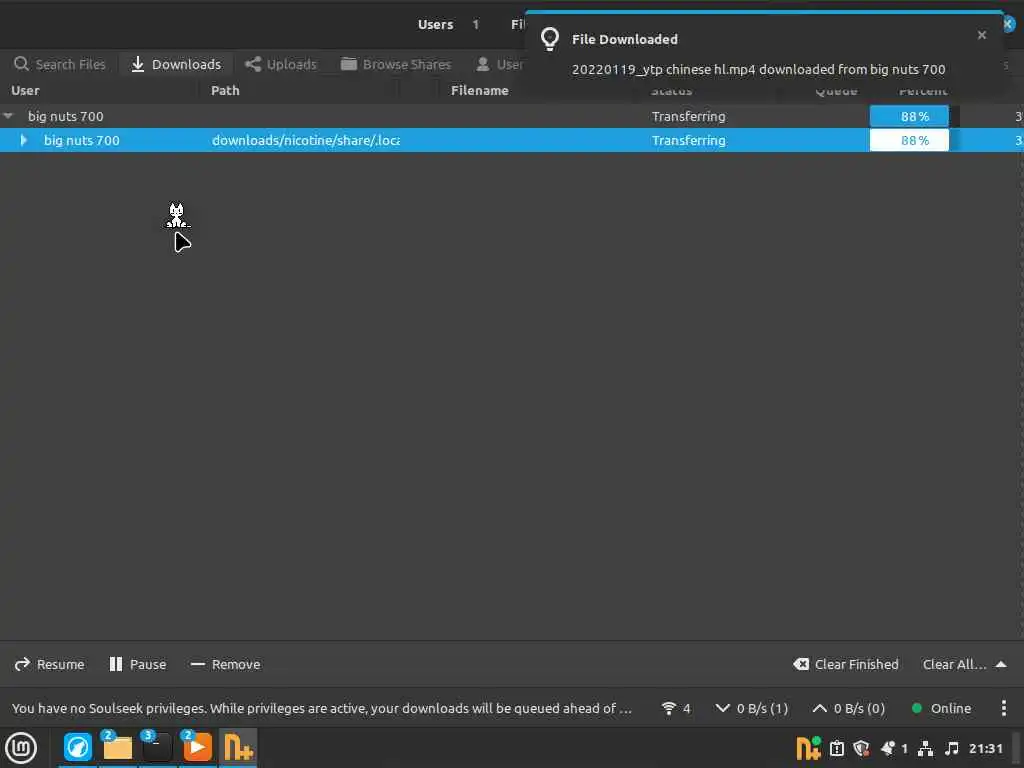Expand the selected big nuts 700 child row
The height and width of the screenshot is (768, 1024).
click(24, 140)
